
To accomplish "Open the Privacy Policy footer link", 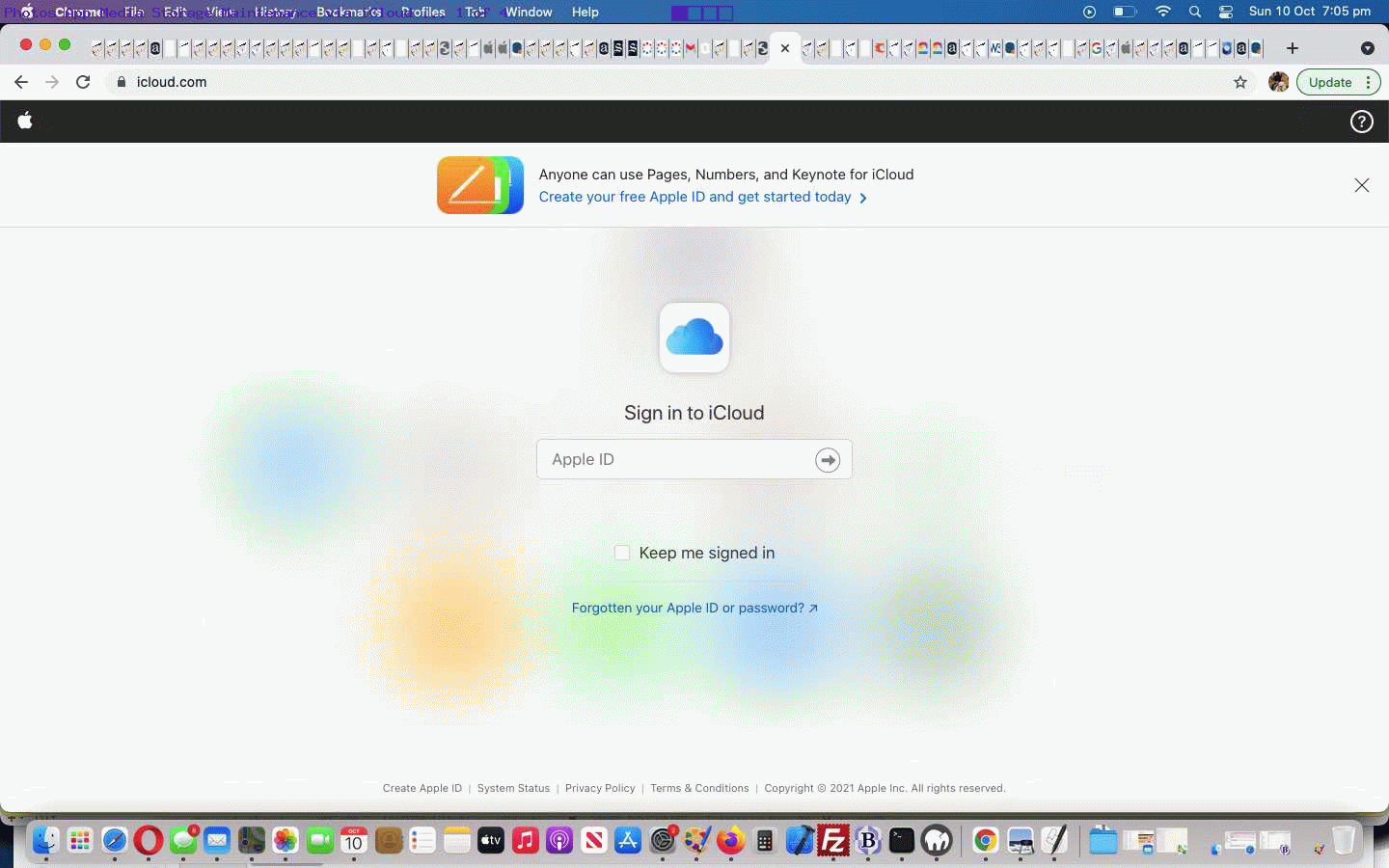I will point(600,788).
